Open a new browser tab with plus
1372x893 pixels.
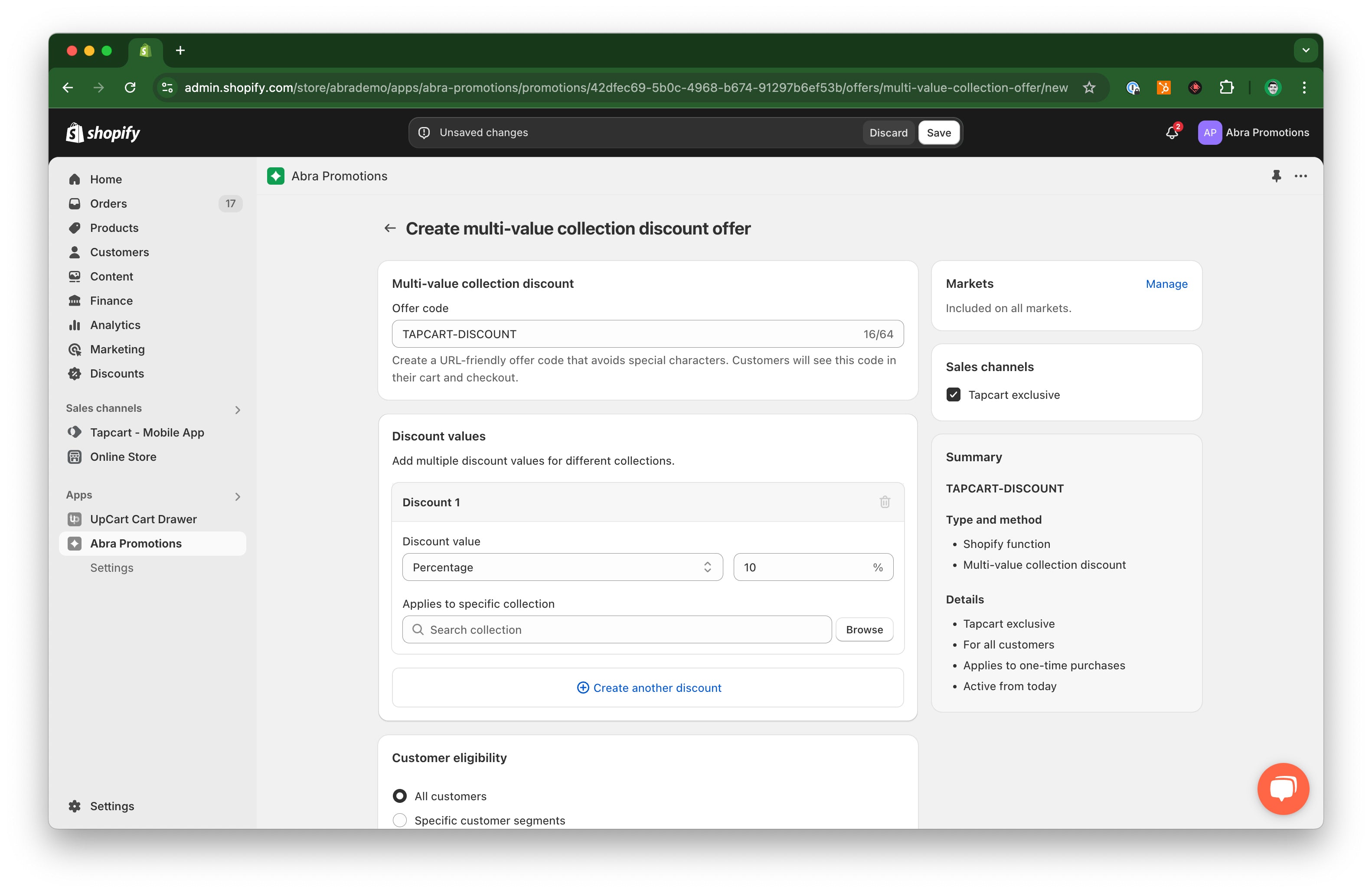(x=180, y=51)
